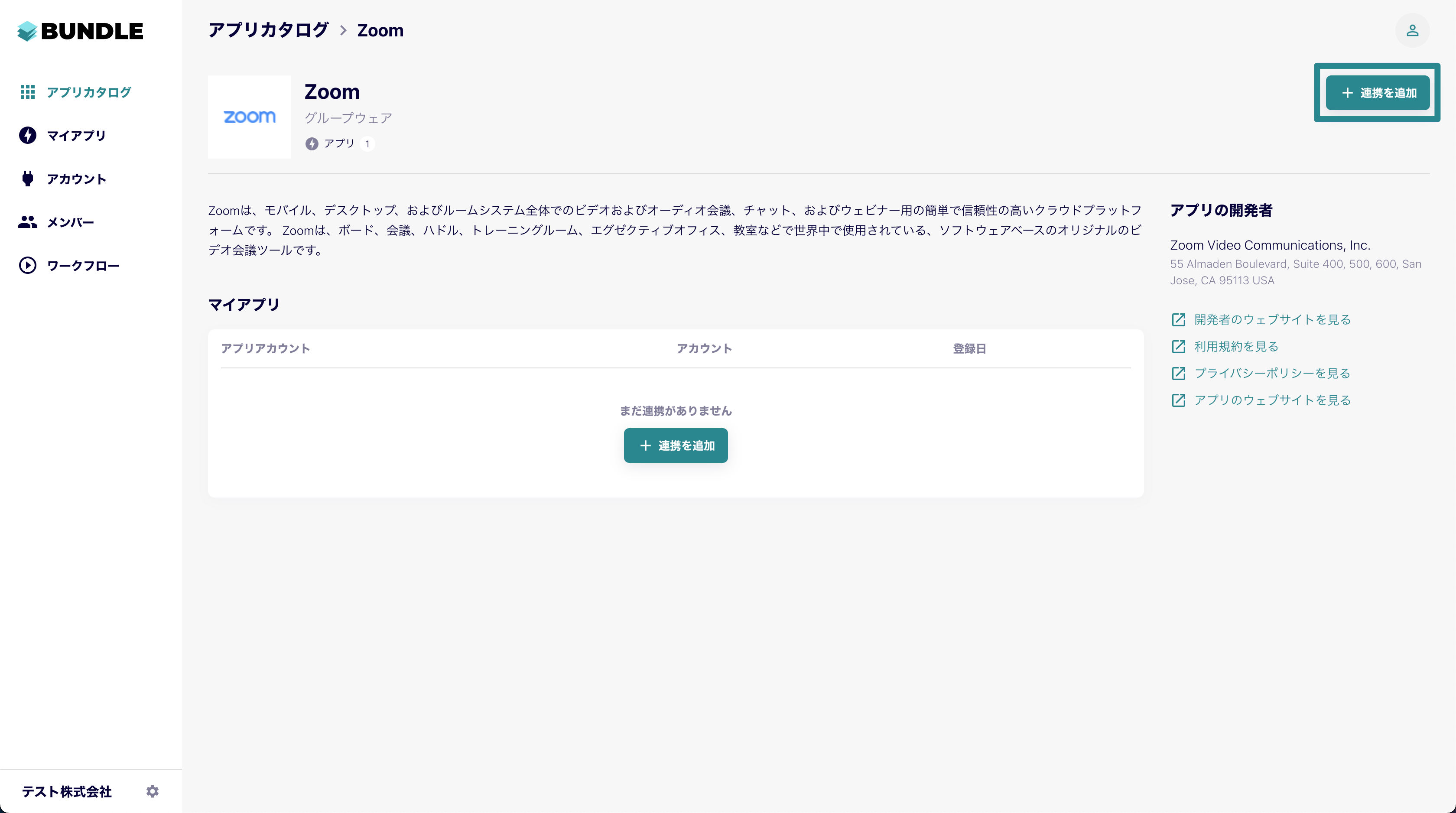Open アプリのウェブサイトを見る link

pos(1273,400)
